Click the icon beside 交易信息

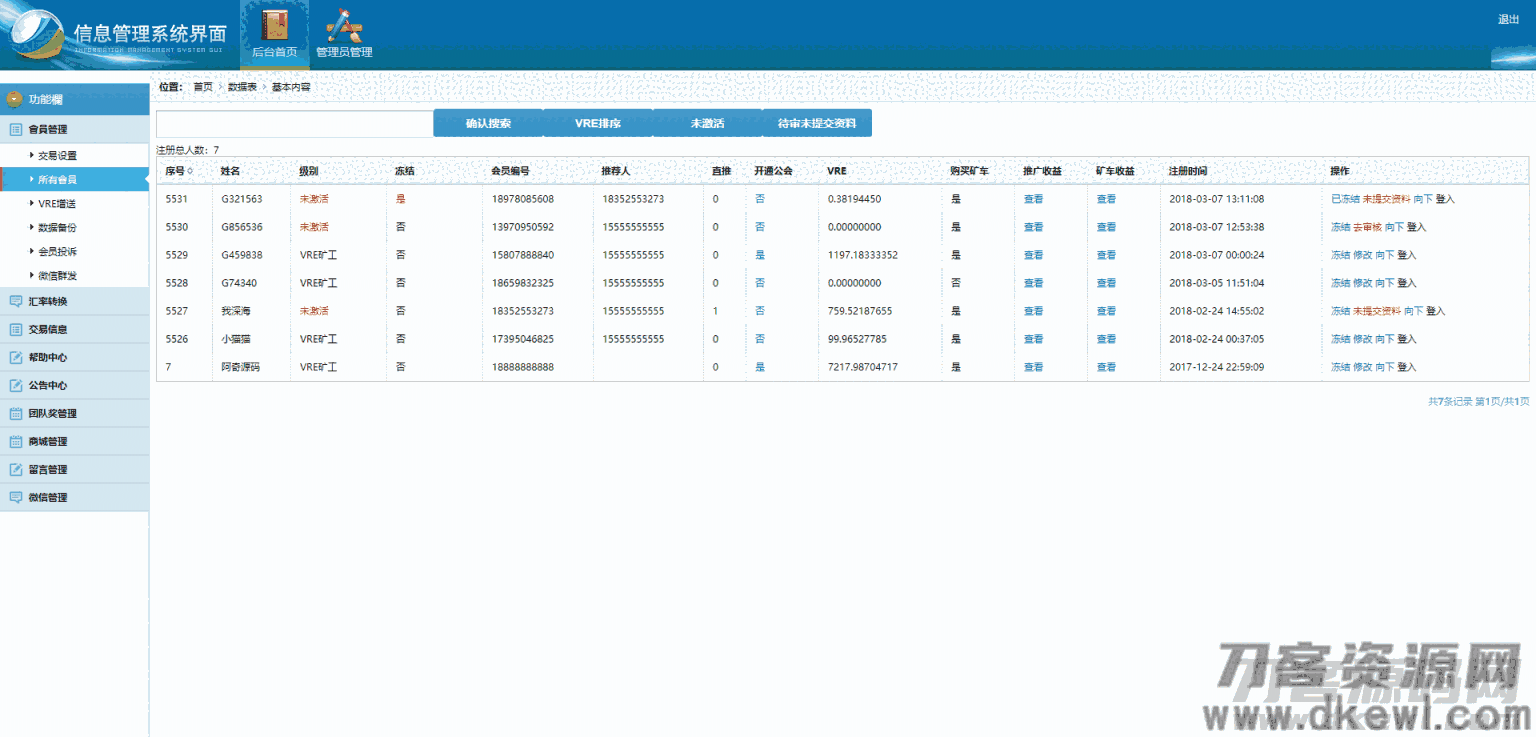coord(16,329)
